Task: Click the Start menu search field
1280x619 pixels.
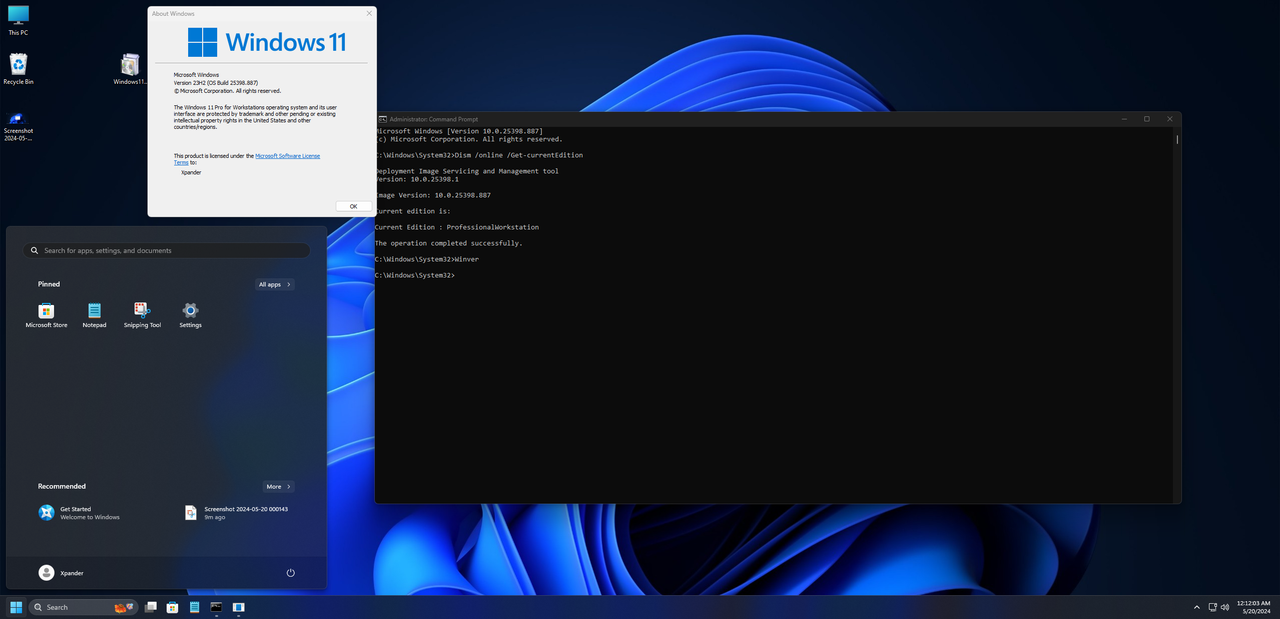Action: pos(166,251)
